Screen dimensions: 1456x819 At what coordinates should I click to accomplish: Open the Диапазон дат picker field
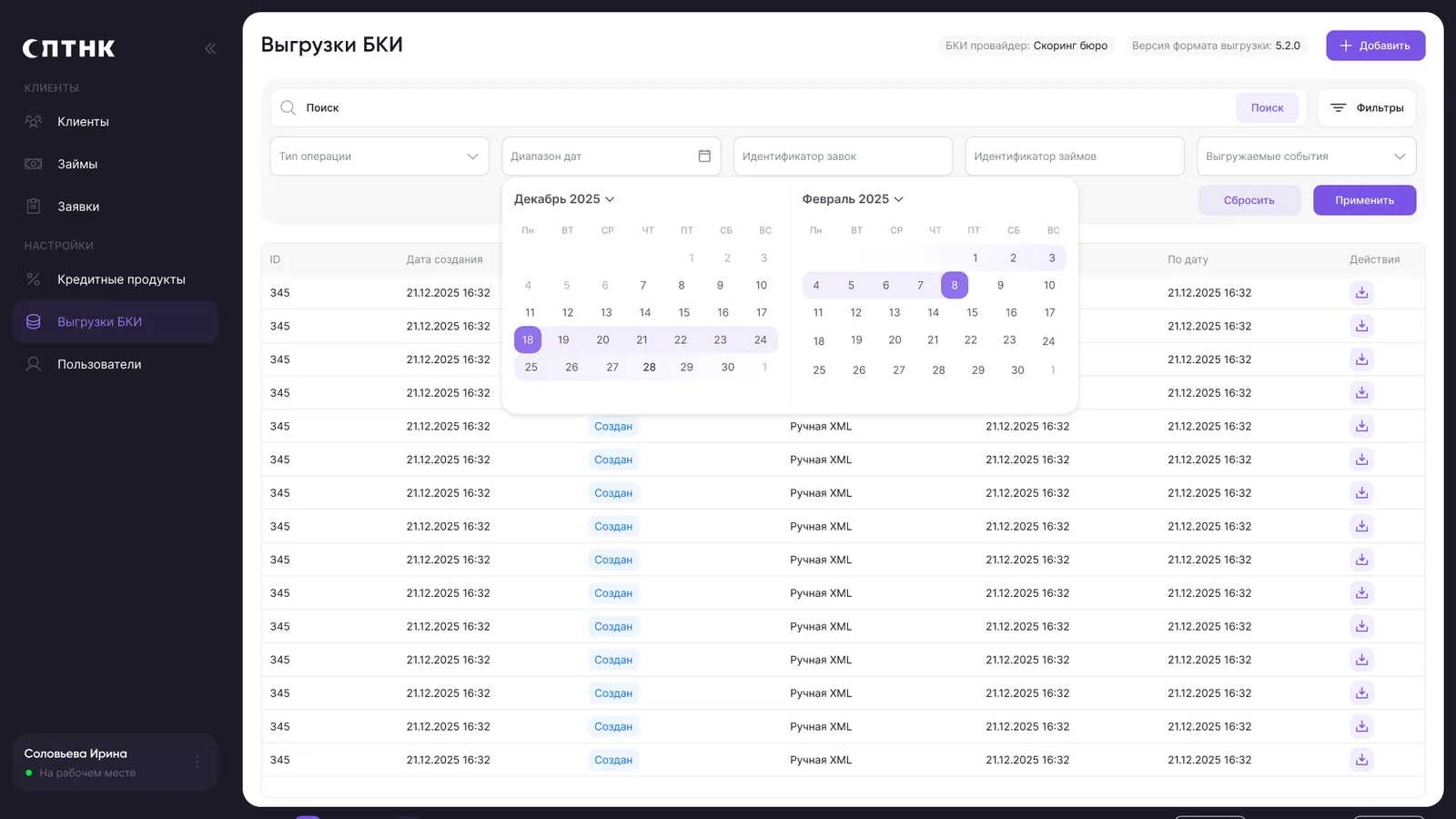tap(611, 157)
